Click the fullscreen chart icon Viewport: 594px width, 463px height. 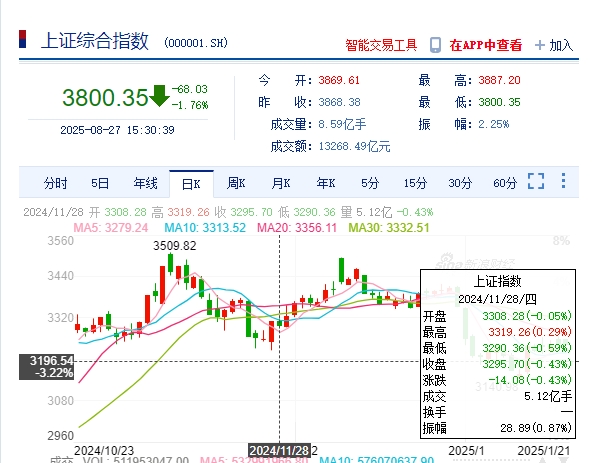(536, 181)
